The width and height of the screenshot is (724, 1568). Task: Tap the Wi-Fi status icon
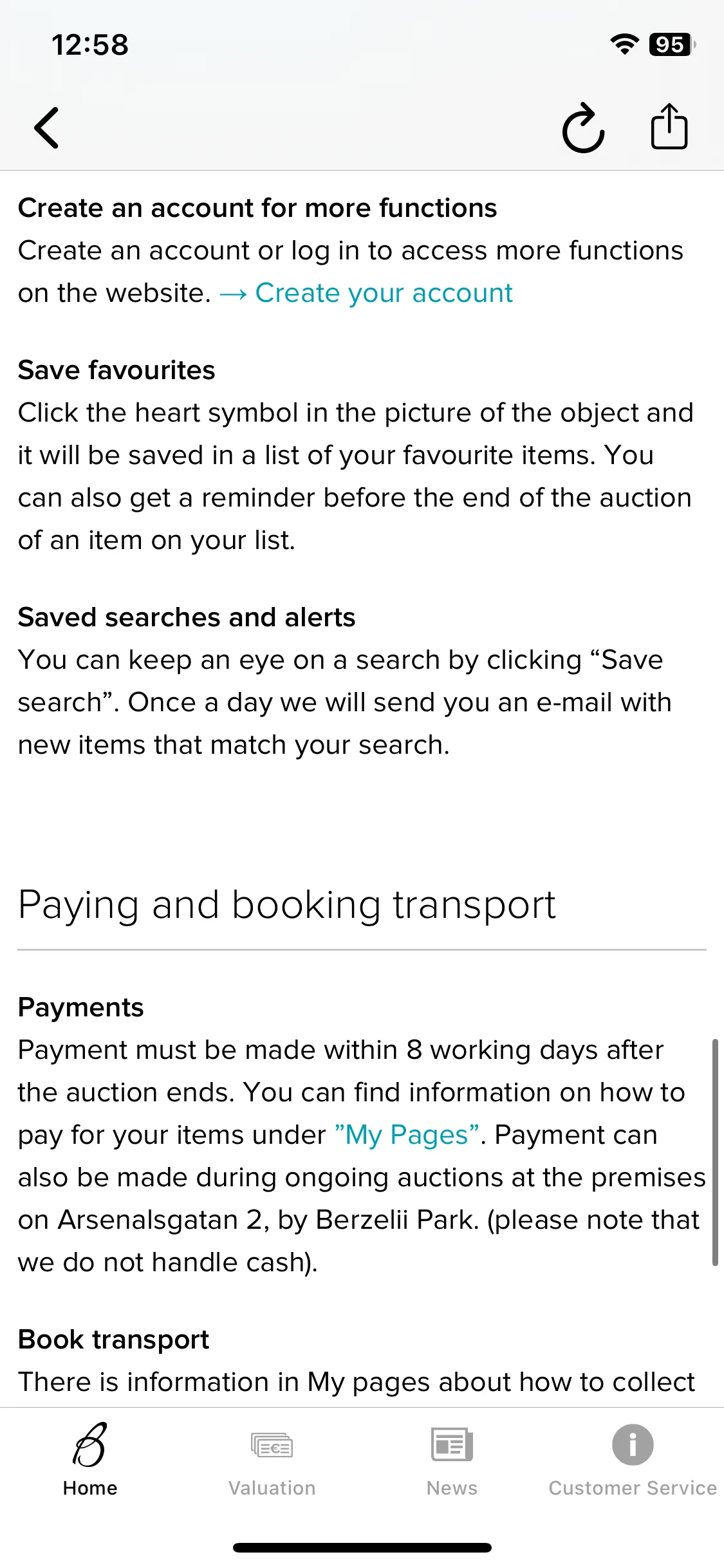pos(624,44)
